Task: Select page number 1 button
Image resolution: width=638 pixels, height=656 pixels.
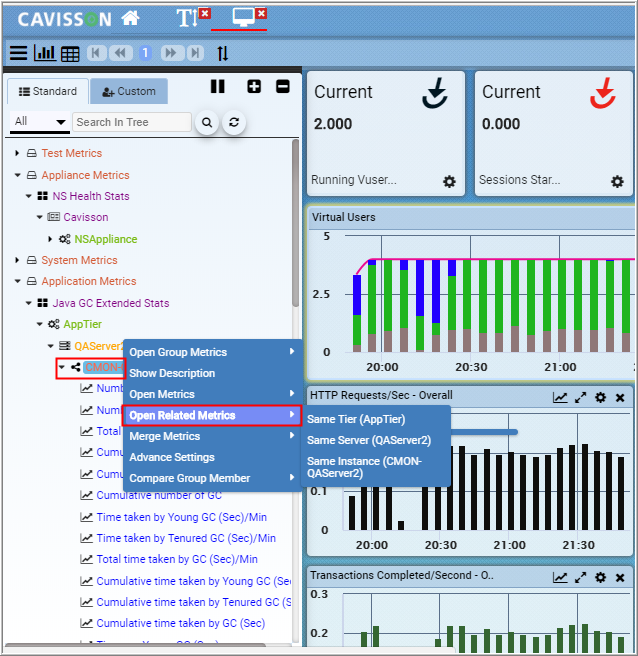Action: [145, 53]
